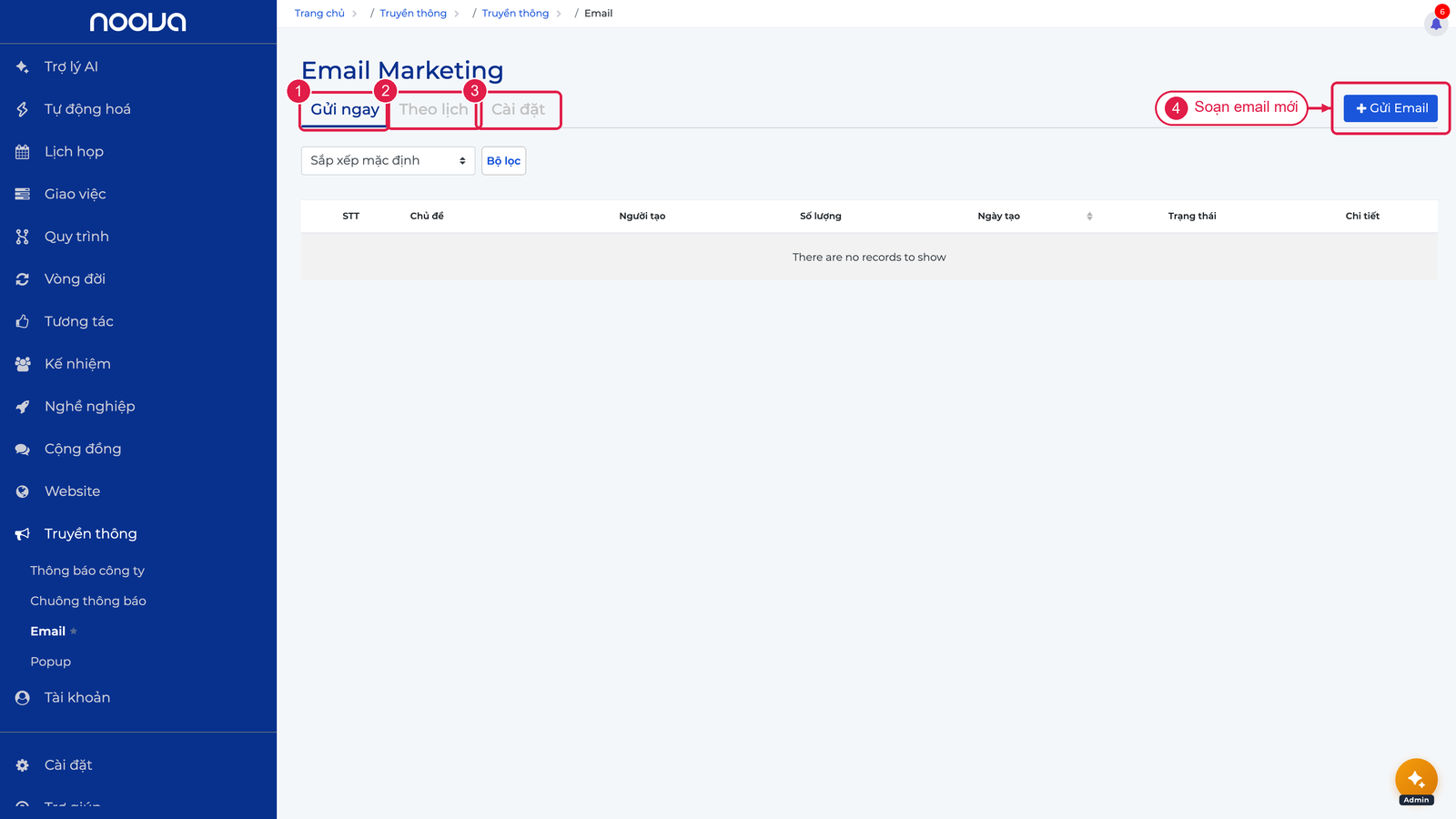Screen dimensions: 1456x819
Task: Open Cài đặt menu label in sidebar
Action: (68, 765)
